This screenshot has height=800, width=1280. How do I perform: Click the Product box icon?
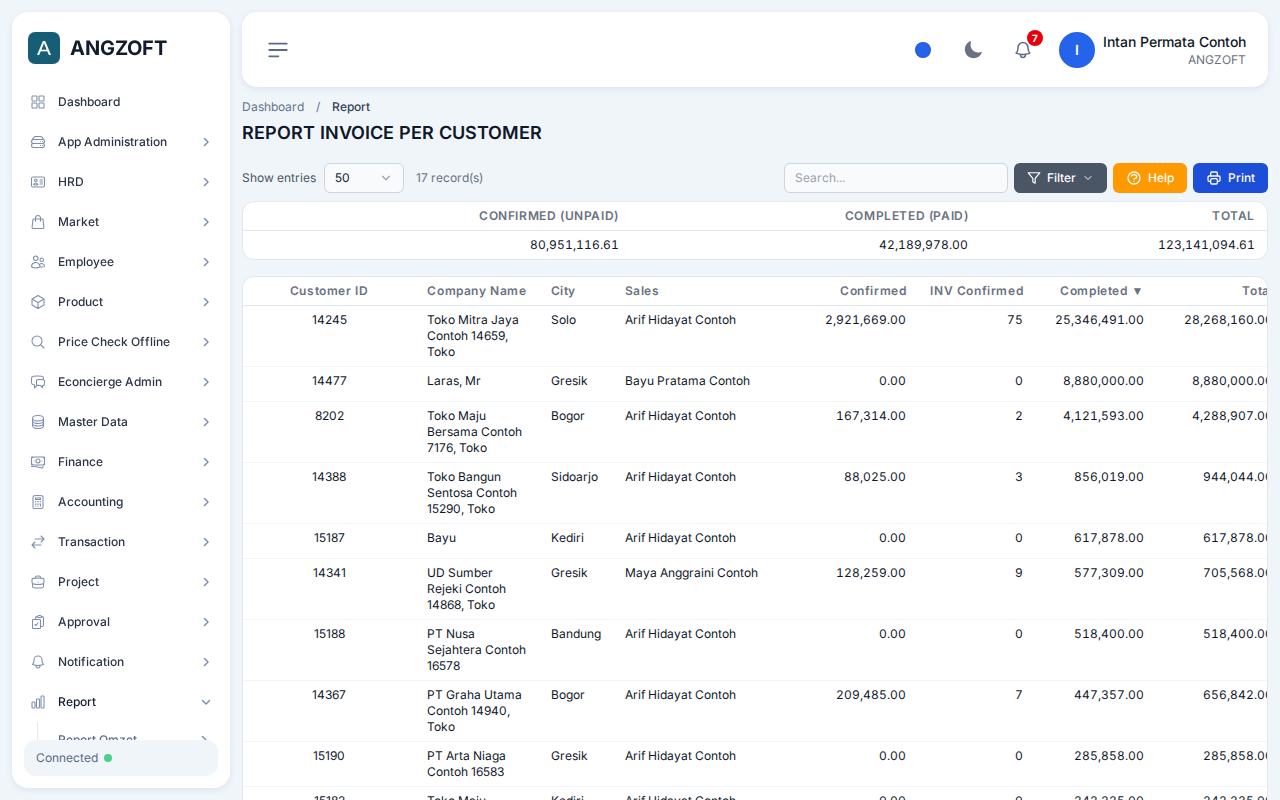click(x=38, y=302)
